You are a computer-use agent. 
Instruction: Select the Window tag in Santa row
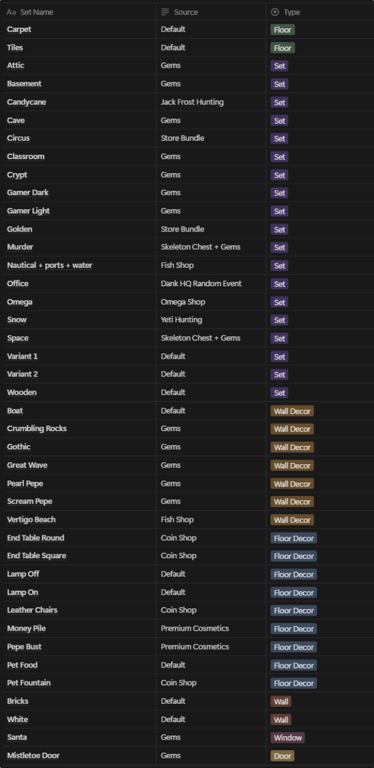288,738
